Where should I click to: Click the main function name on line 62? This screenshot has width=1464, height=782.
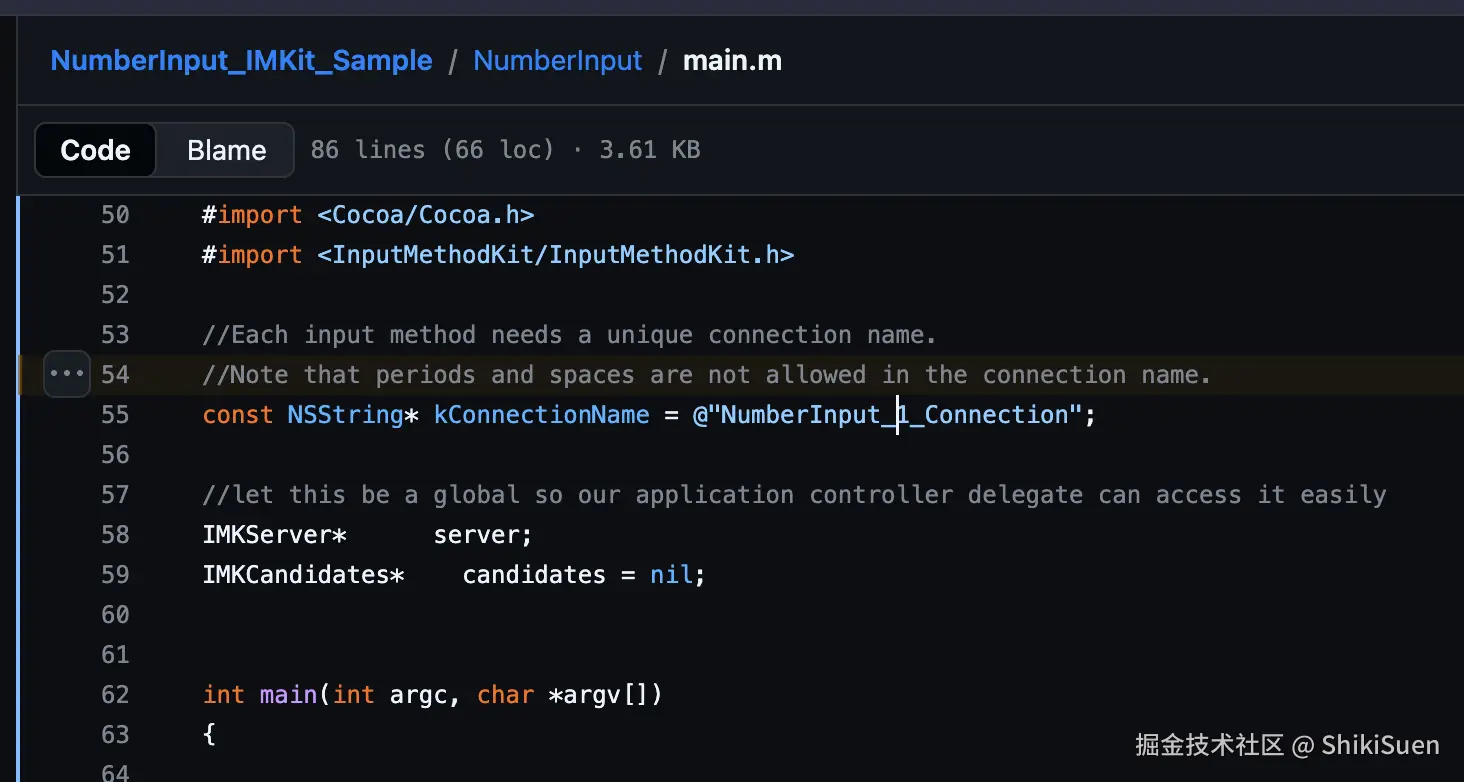coord(289,695)
